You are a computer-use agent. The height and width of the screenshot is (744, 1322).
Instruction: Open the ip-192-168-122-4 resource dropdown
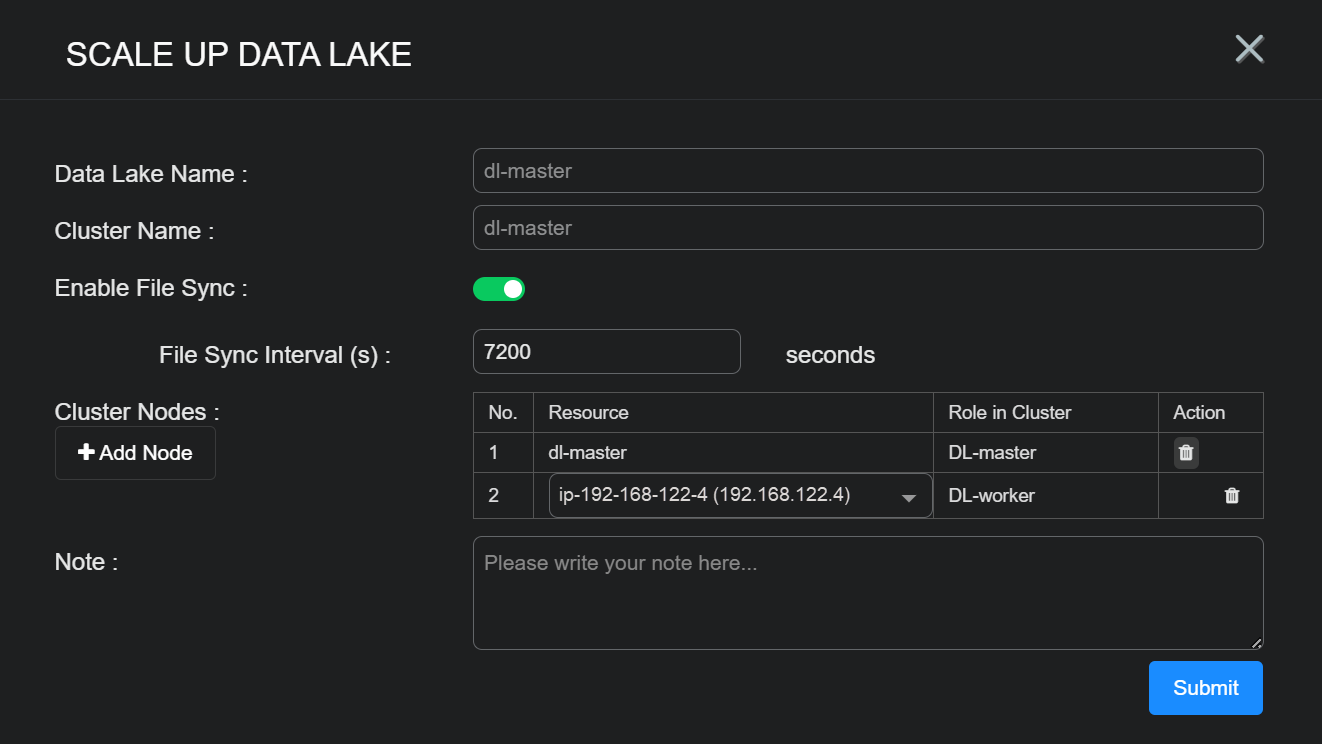tap(740, 496)
